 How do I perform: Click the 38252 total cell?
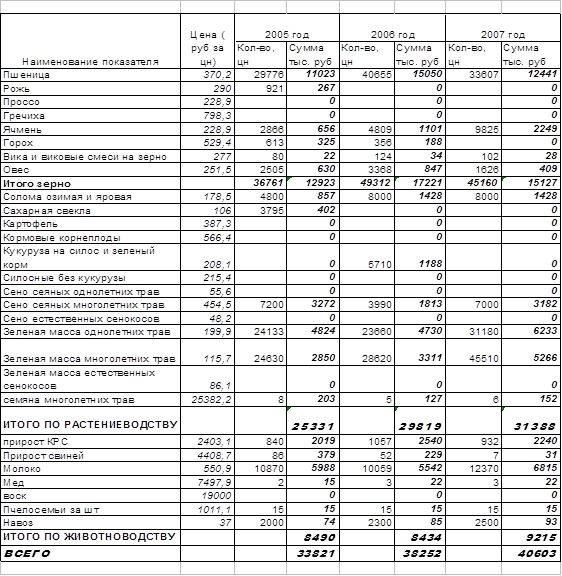pyautogui.click(x=419, y=553)
